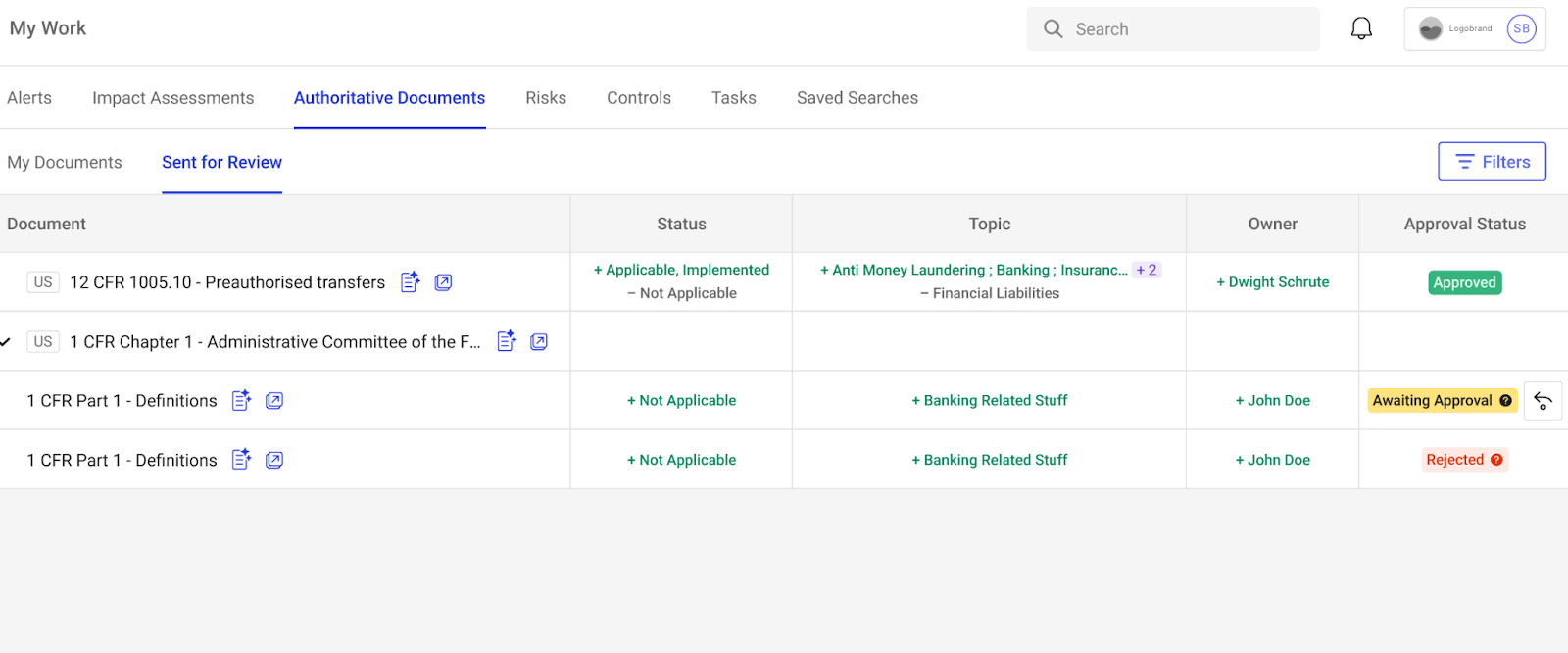Click the Search input field

(1186, 29)
